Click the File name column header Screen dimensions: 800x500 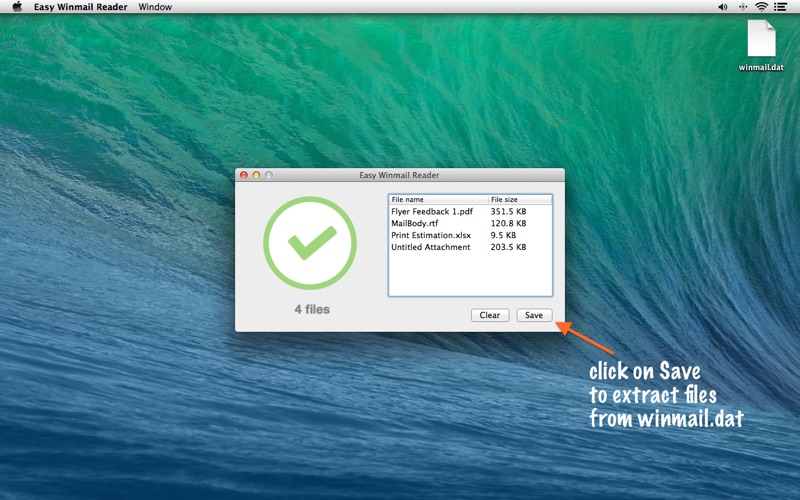(438, 199)
